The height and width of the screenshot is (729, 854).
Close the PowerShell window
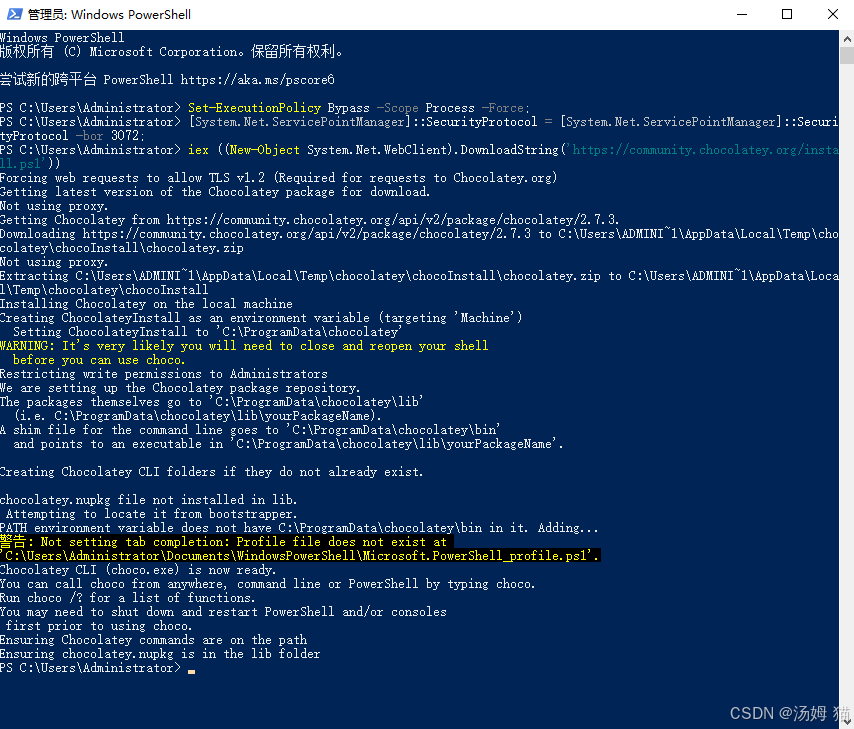point(832,14)
